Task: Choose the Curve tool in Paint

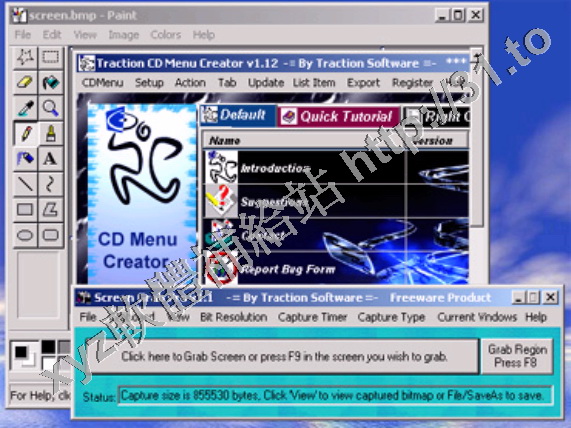Action: pyautogui.click(x=51, y=184)
